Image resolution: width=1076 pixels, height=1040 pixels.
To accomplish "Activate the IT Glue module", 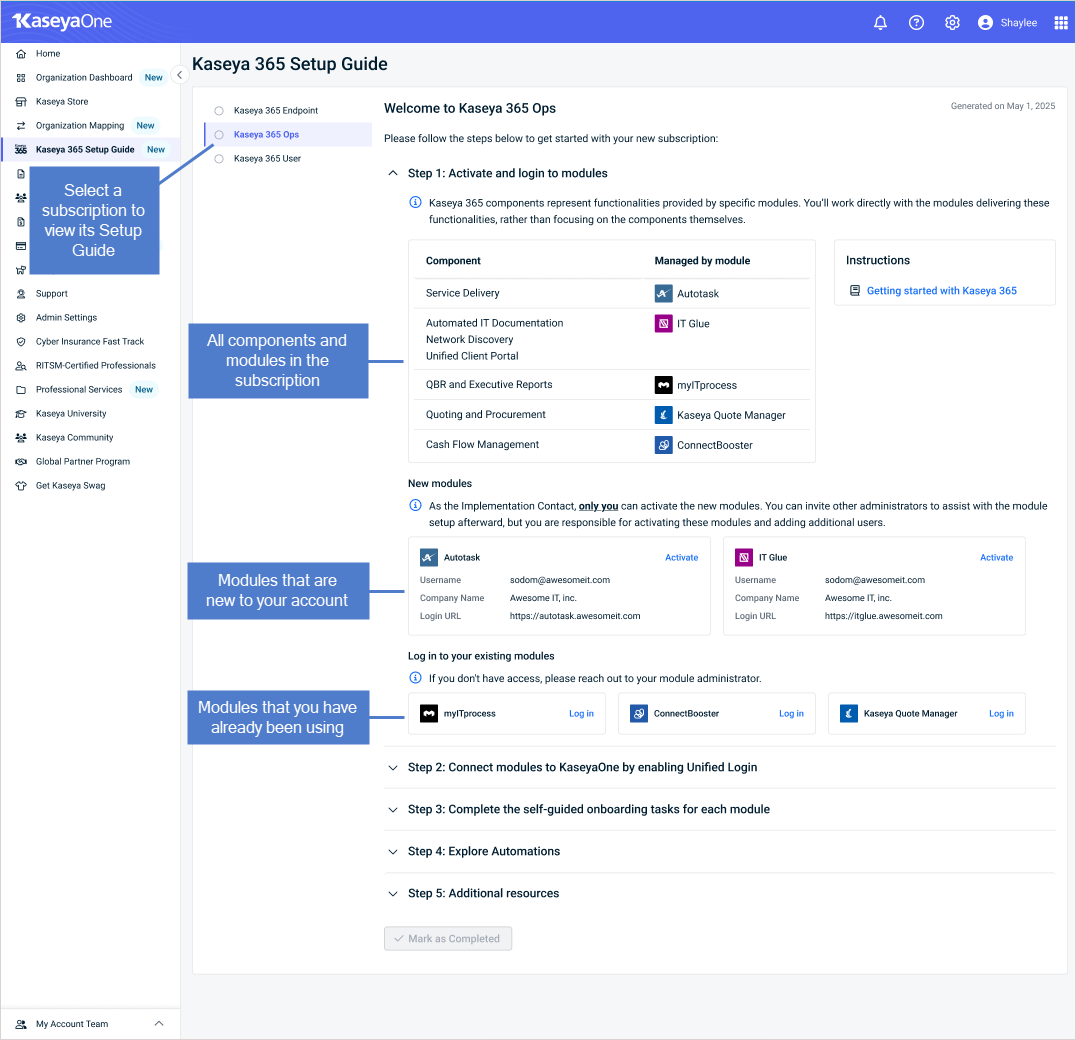I will (996, 558).
